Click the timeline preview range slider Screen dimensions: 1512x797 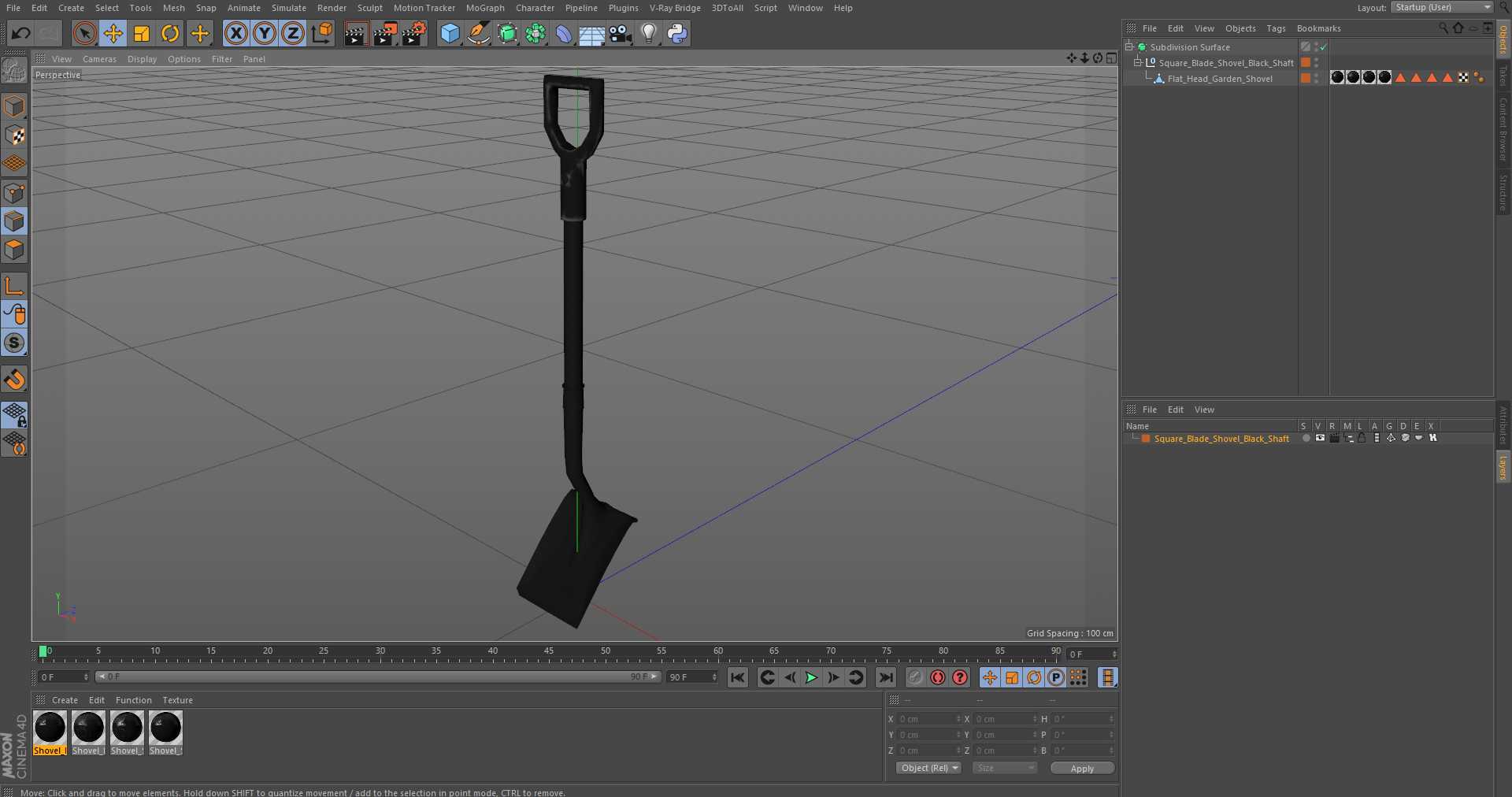(x=378, y=677)
